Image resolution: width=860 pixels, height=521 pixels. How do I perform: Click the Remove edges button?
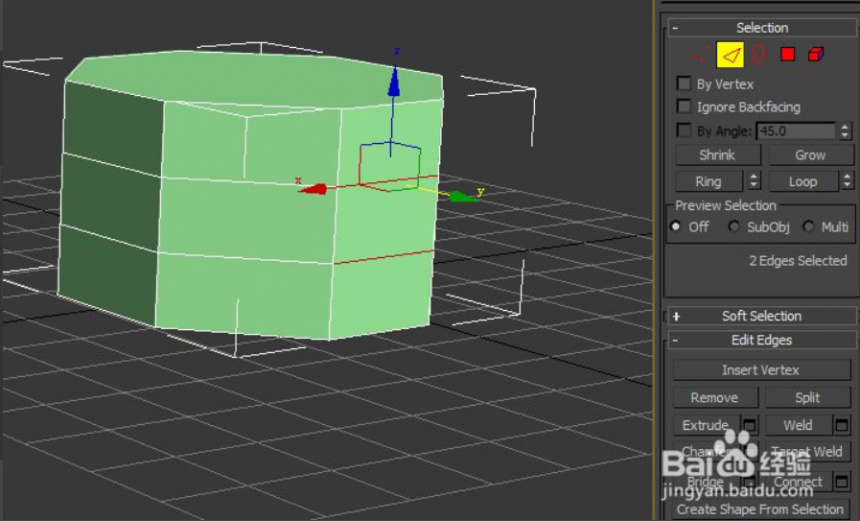pos(715,398)
